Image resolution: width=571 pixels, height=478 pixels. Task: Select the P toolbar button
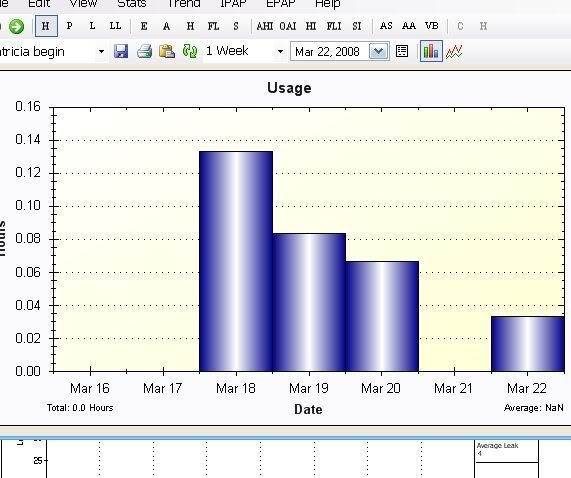coord(70,26)
